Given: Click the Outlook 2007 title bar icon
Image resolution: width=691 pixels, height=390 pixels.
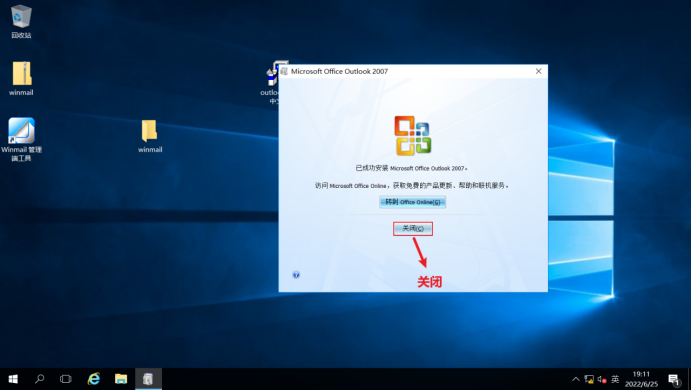Looking at the screenshot, I should (x=284, y=71).
